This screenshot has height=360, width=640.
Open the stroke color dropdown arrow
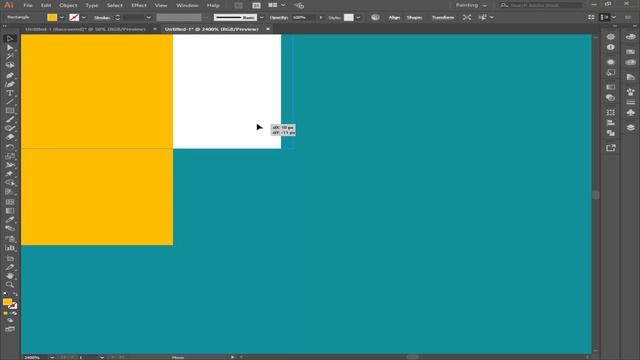point(84,18)
